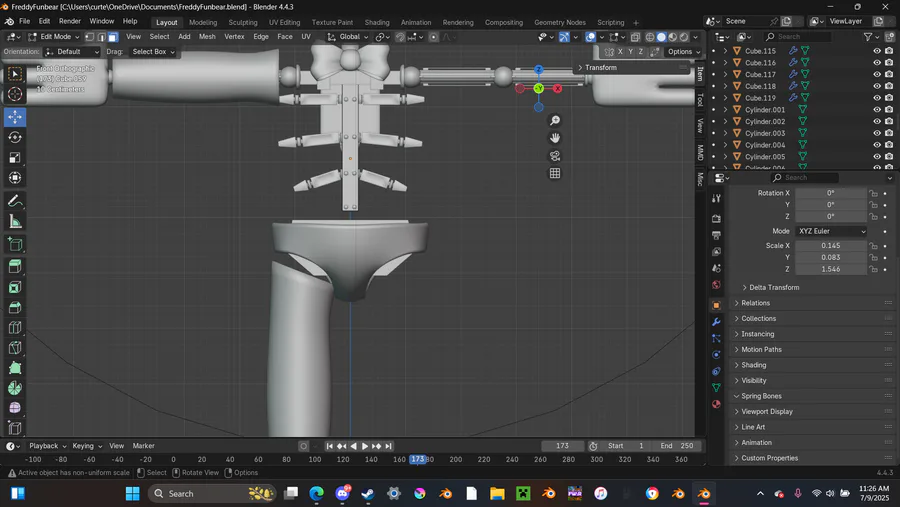The height and width of the screenshot is (507, 900).
Task: Expand Cube.118 in the outliner
Action: point(726,86)
